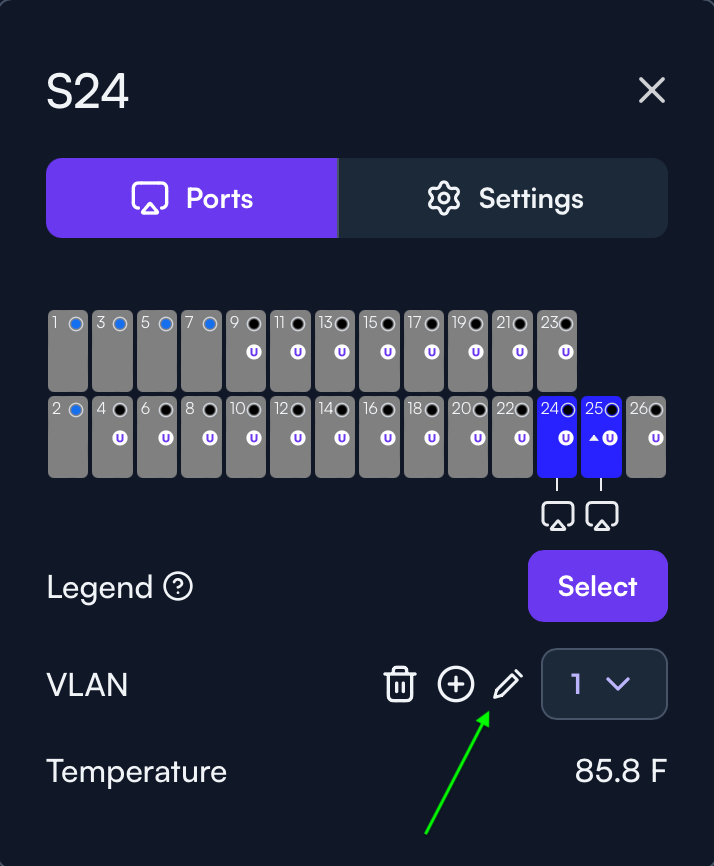The width and height of the screenshot is (714, 866).
Task: Switch to the Ports tab
Action: (x=192, y=198)
